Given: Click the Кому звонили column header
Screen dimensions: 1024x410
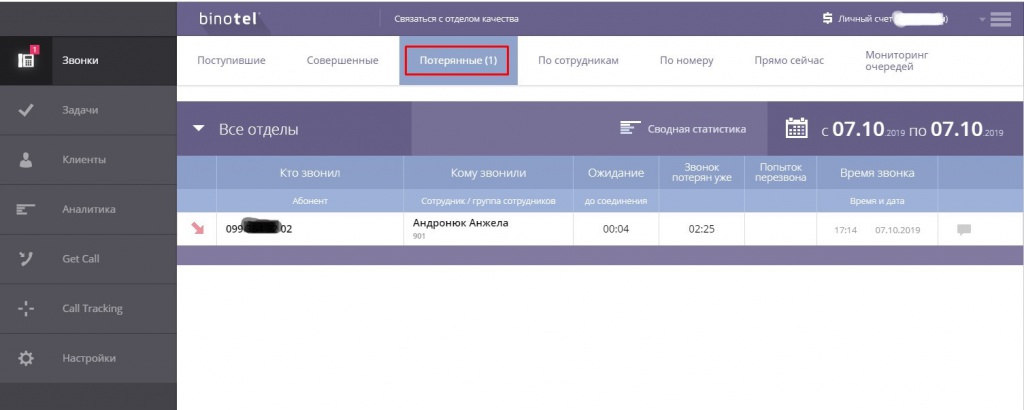Looking at the screenshot, I should click(x=488, y=173).
